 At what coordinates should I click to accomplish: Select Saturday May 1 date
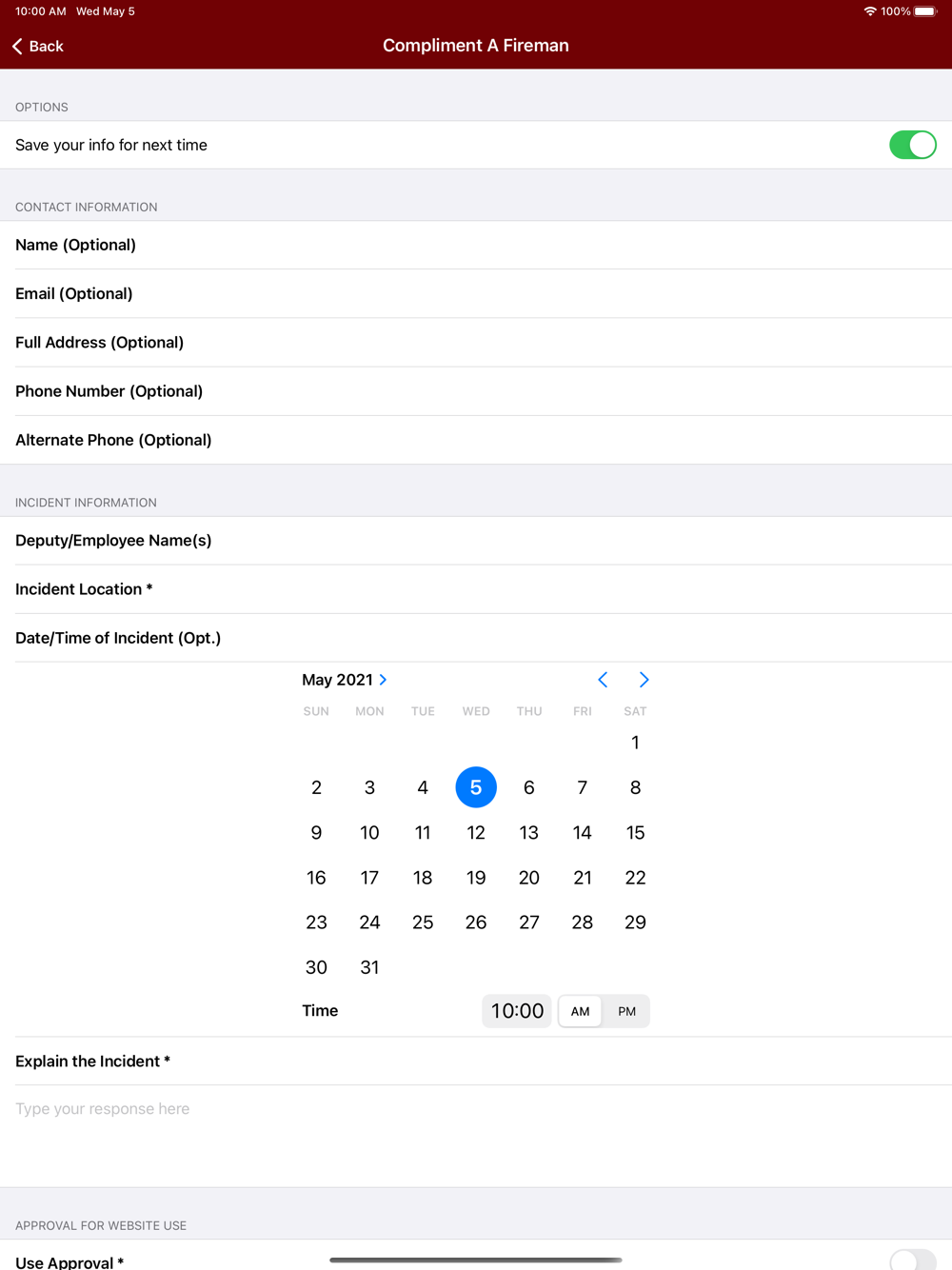[x=635, y=743]
